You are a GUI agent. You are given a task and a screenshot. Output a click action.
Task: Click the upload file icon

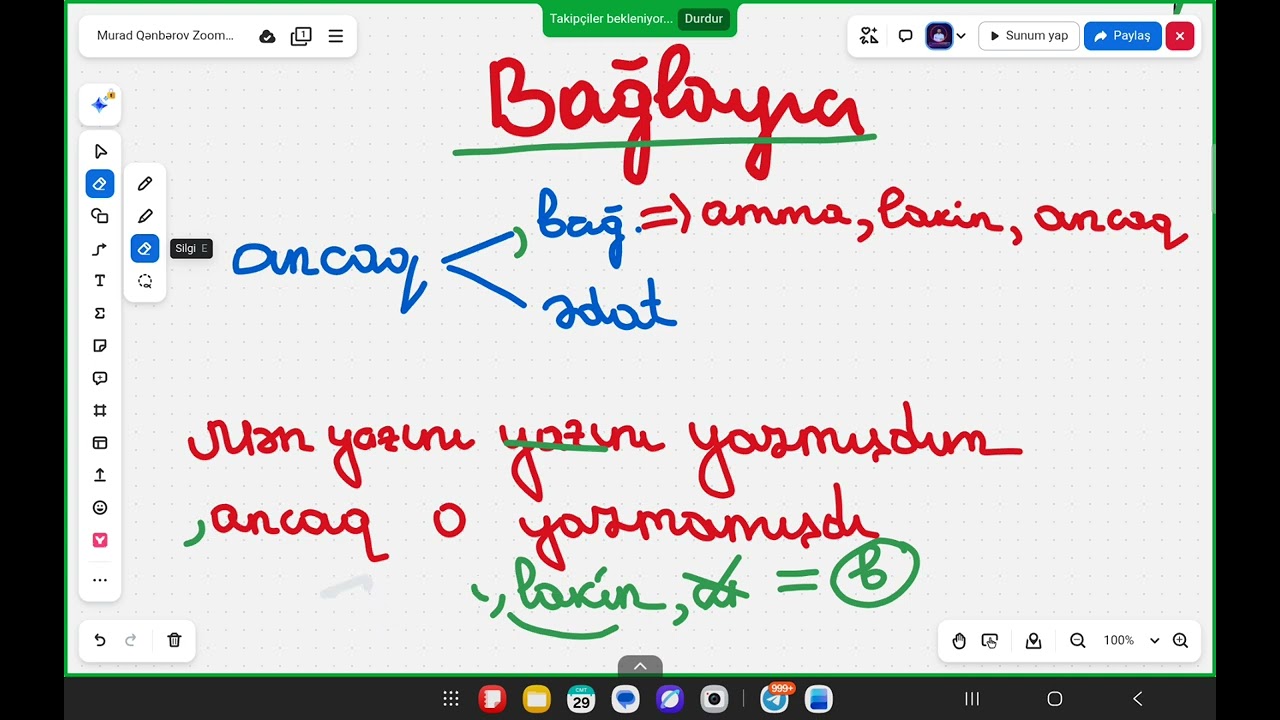100,475
